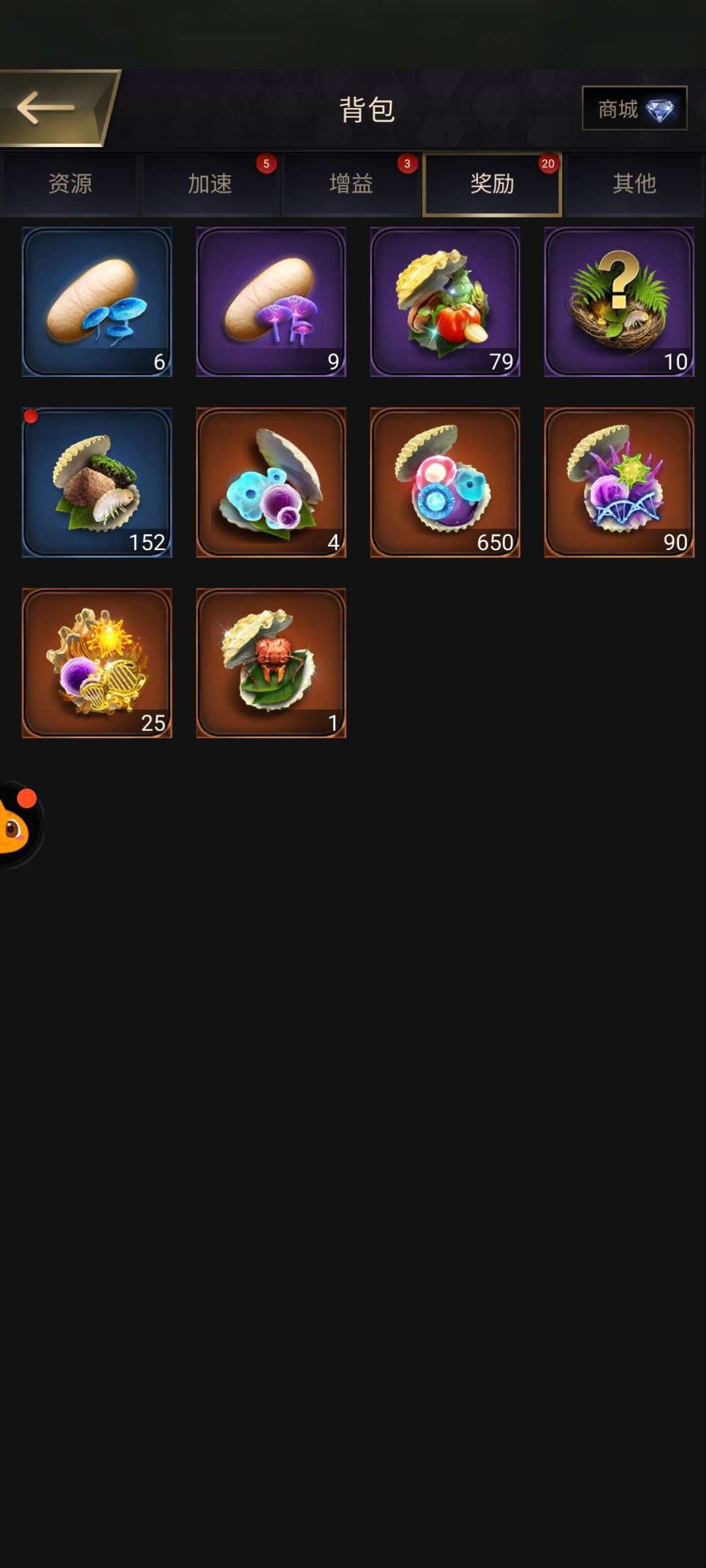Open the vegetable shell item with 79
Screen dimensions: 706x1568
[x=445, y=302]
